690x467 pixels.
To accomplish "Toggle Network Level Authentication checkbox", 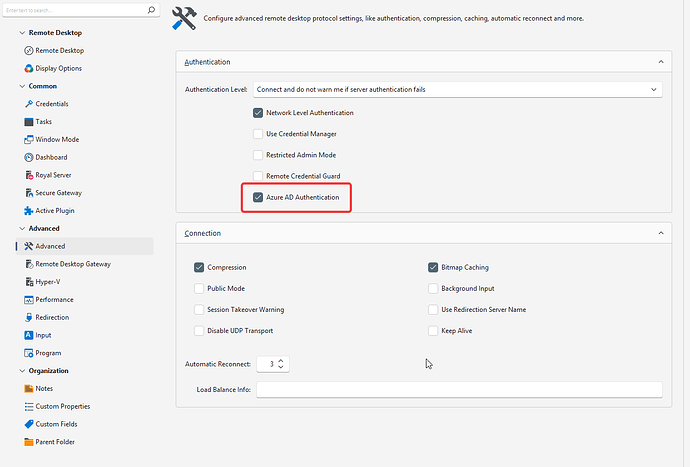I will (258, 113).
